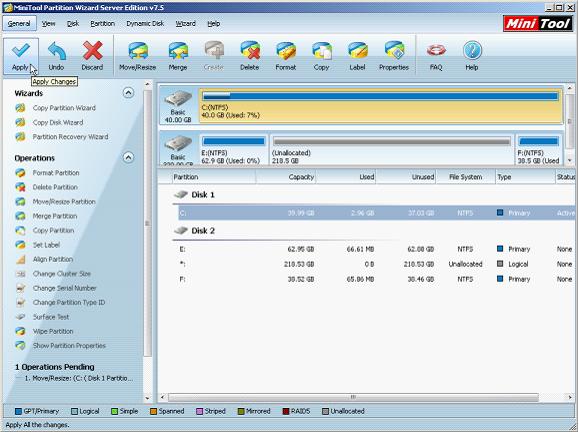579x432 pixels.
Task: Click the horizontal scrollbar in partition list
Action: (x=353, y=397)
